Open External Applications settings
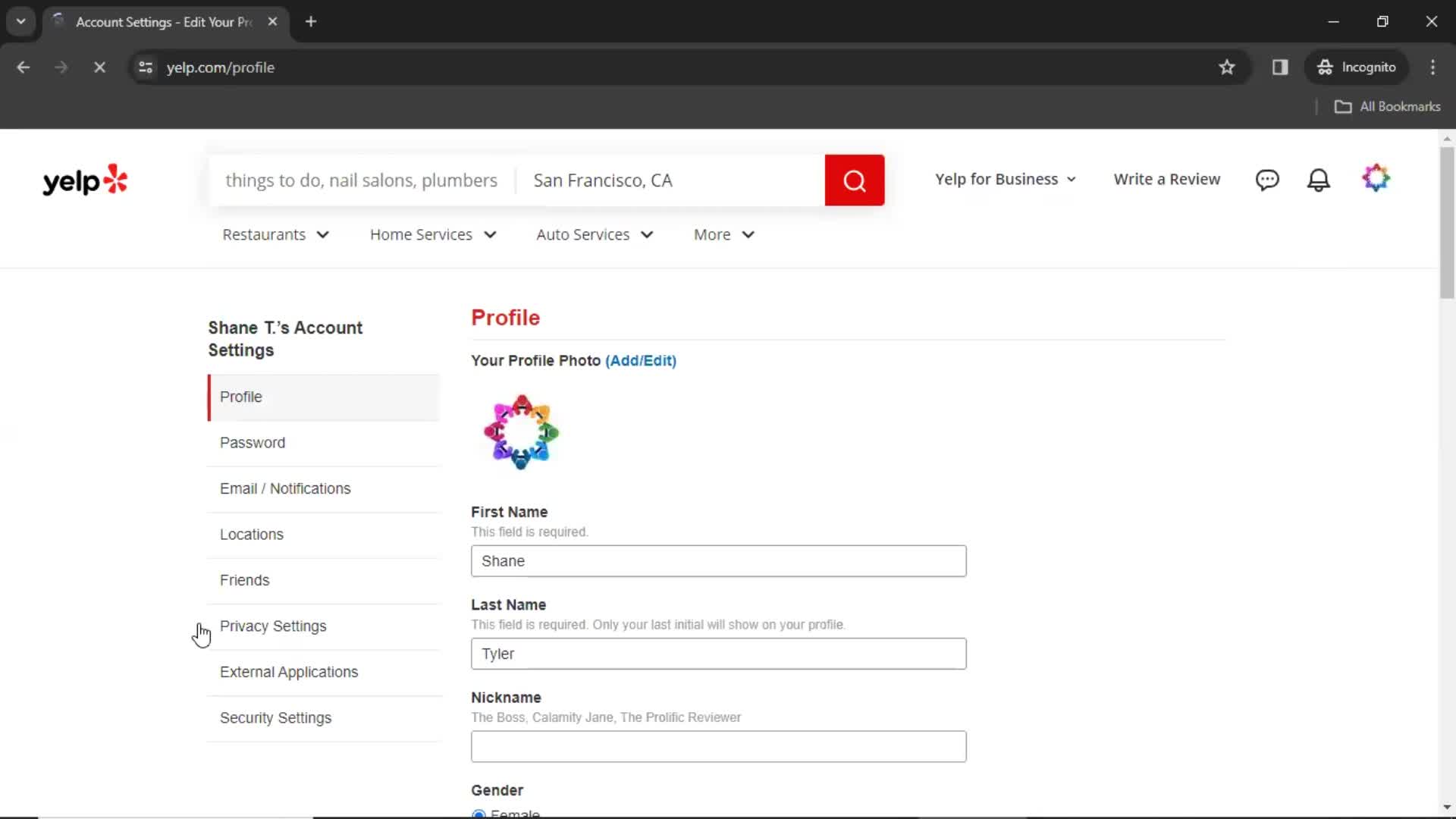Viewport: 1456px width, 819px height. [324, 673]
